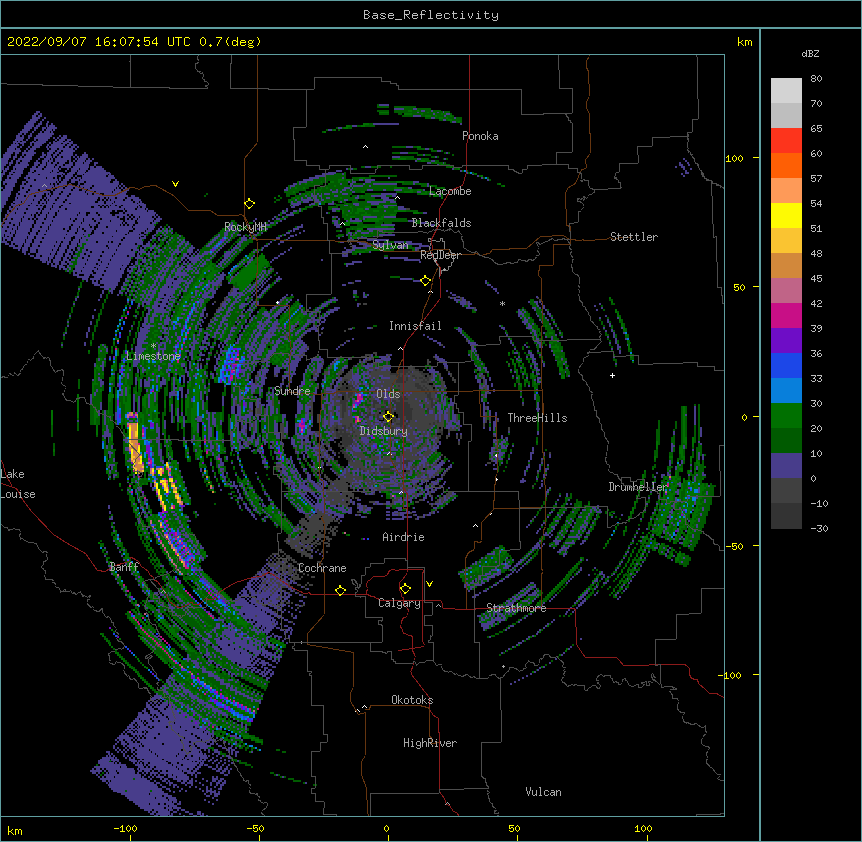Click the RockyMH label
The height and width of the screenshot is (842, 862).
pyautogui.click(x=245, y=227)
